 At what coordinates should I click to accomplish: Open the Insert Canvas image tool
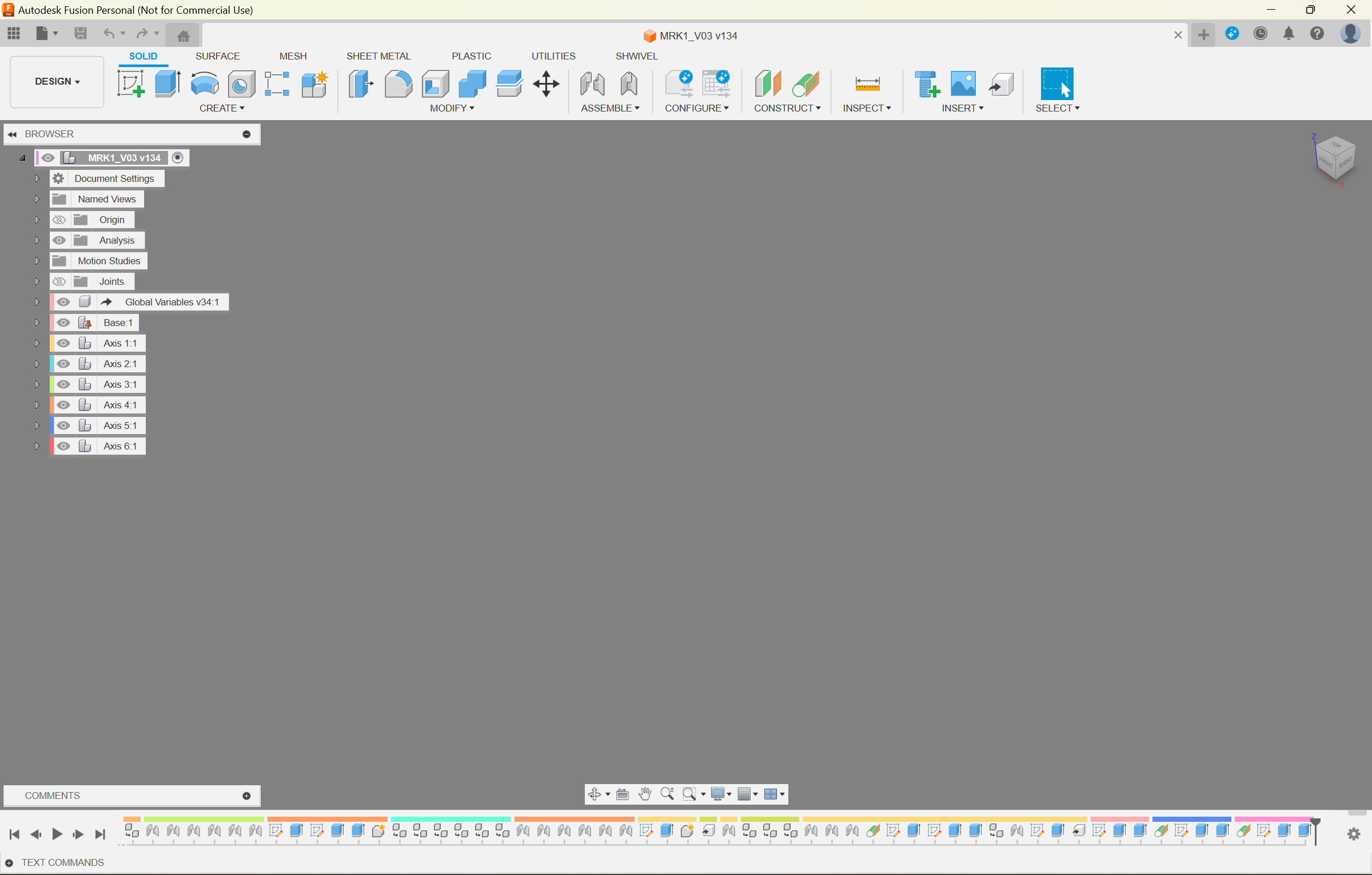[x=963, y=83]
